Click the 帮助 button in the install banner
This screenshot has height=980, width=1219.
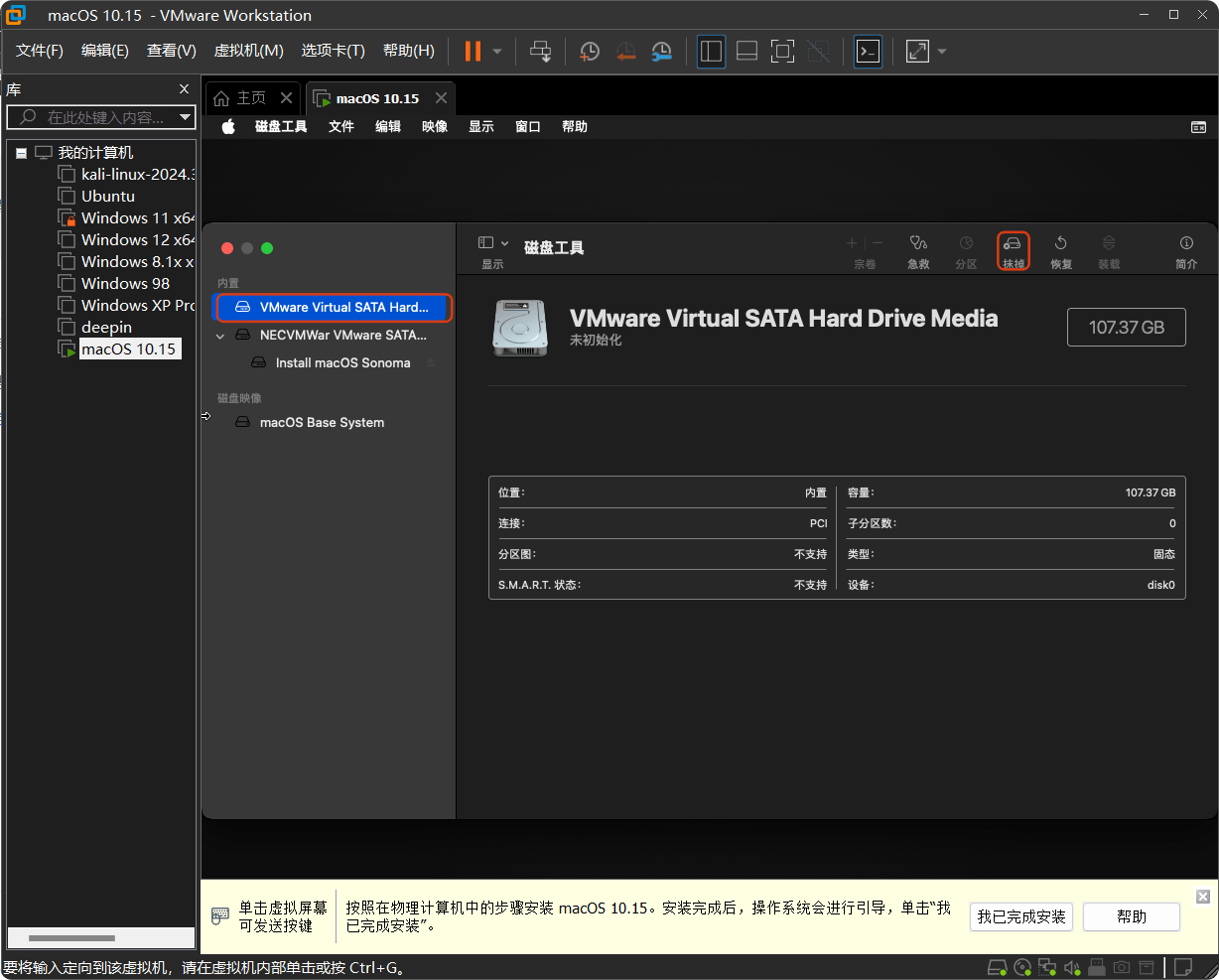click(x=1132, y=916)
